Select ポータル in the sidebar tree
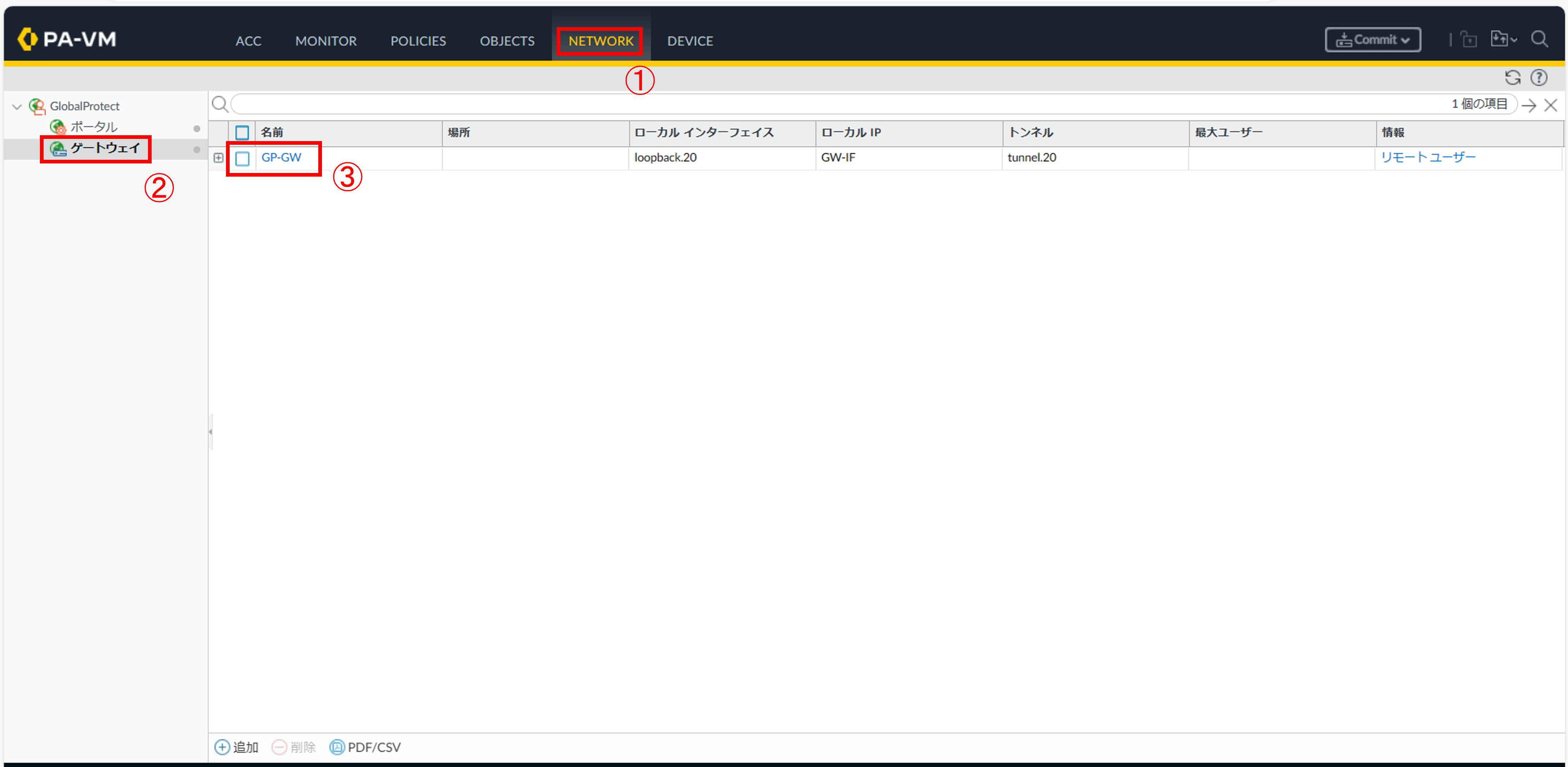1568x767 pixels. (94, 127)
